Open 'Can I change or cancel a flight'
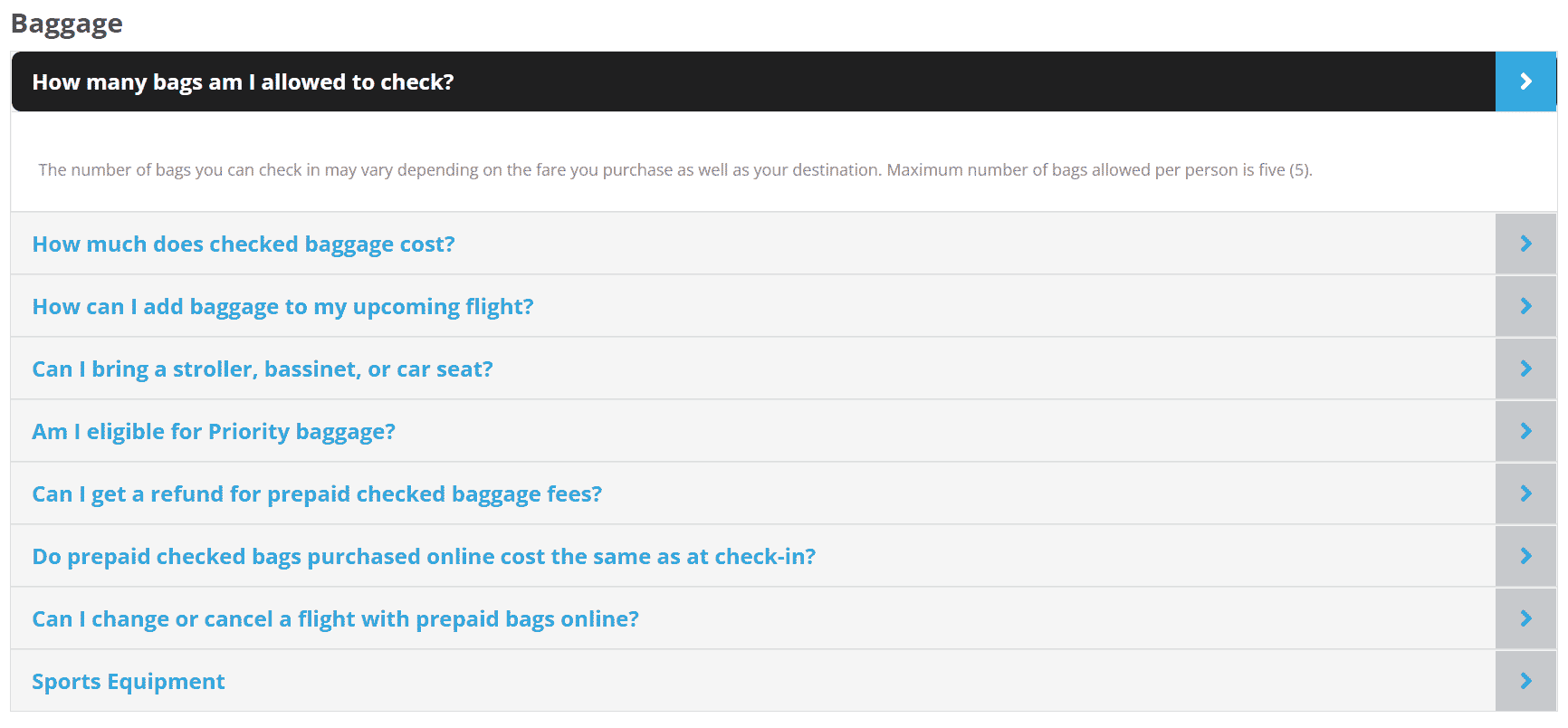This screenshot has height=728, width=1568. [x=335, y=619]
